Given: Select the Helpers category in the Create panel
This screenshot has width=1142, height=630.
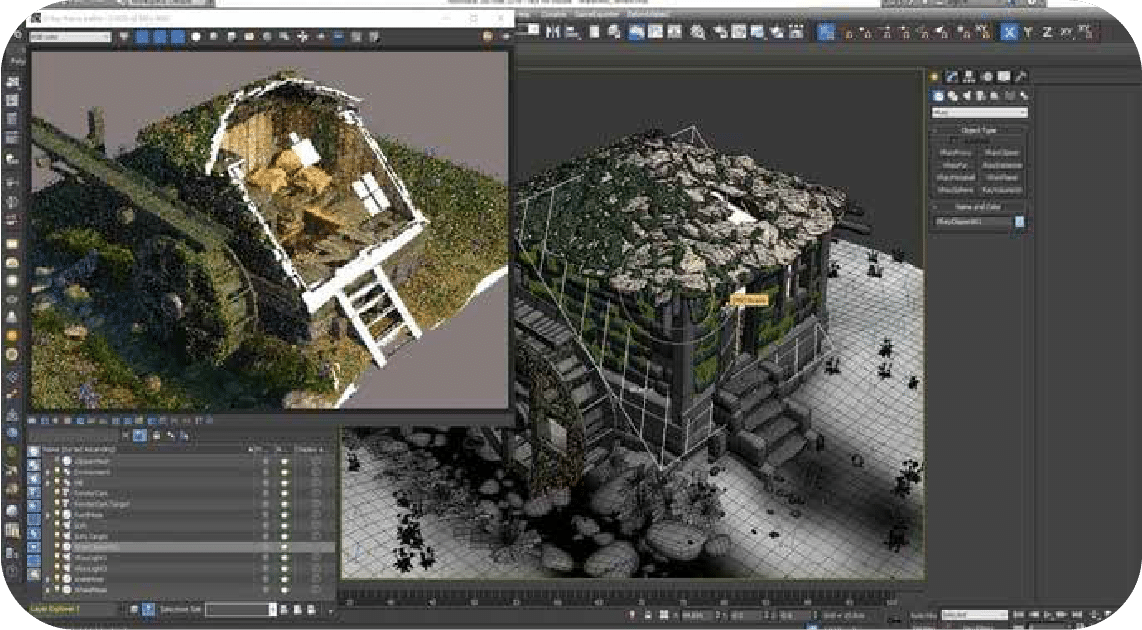Looking at the screenshot, I should tap(995, 96).
